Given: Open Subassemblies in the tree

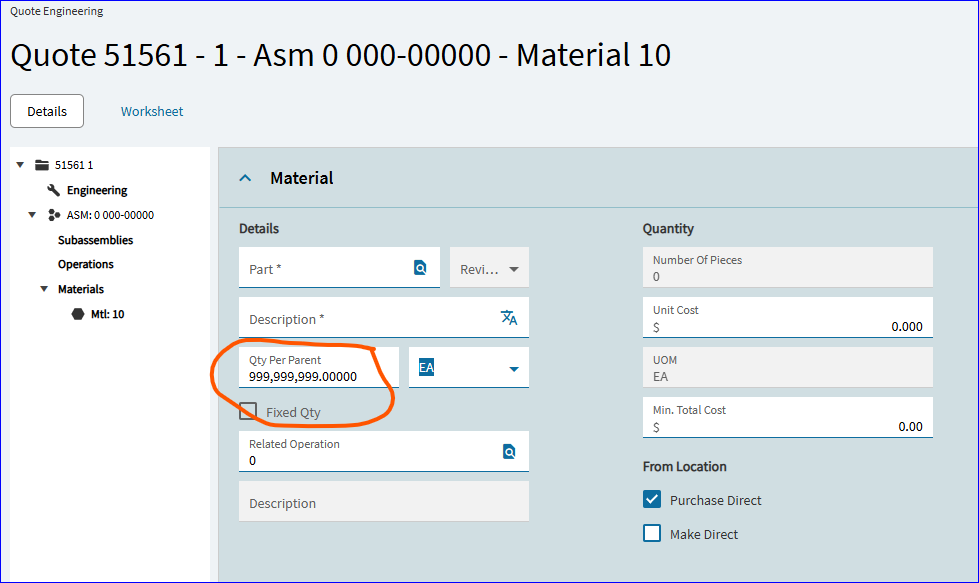Looking at the screenshot, I should 96,240.
